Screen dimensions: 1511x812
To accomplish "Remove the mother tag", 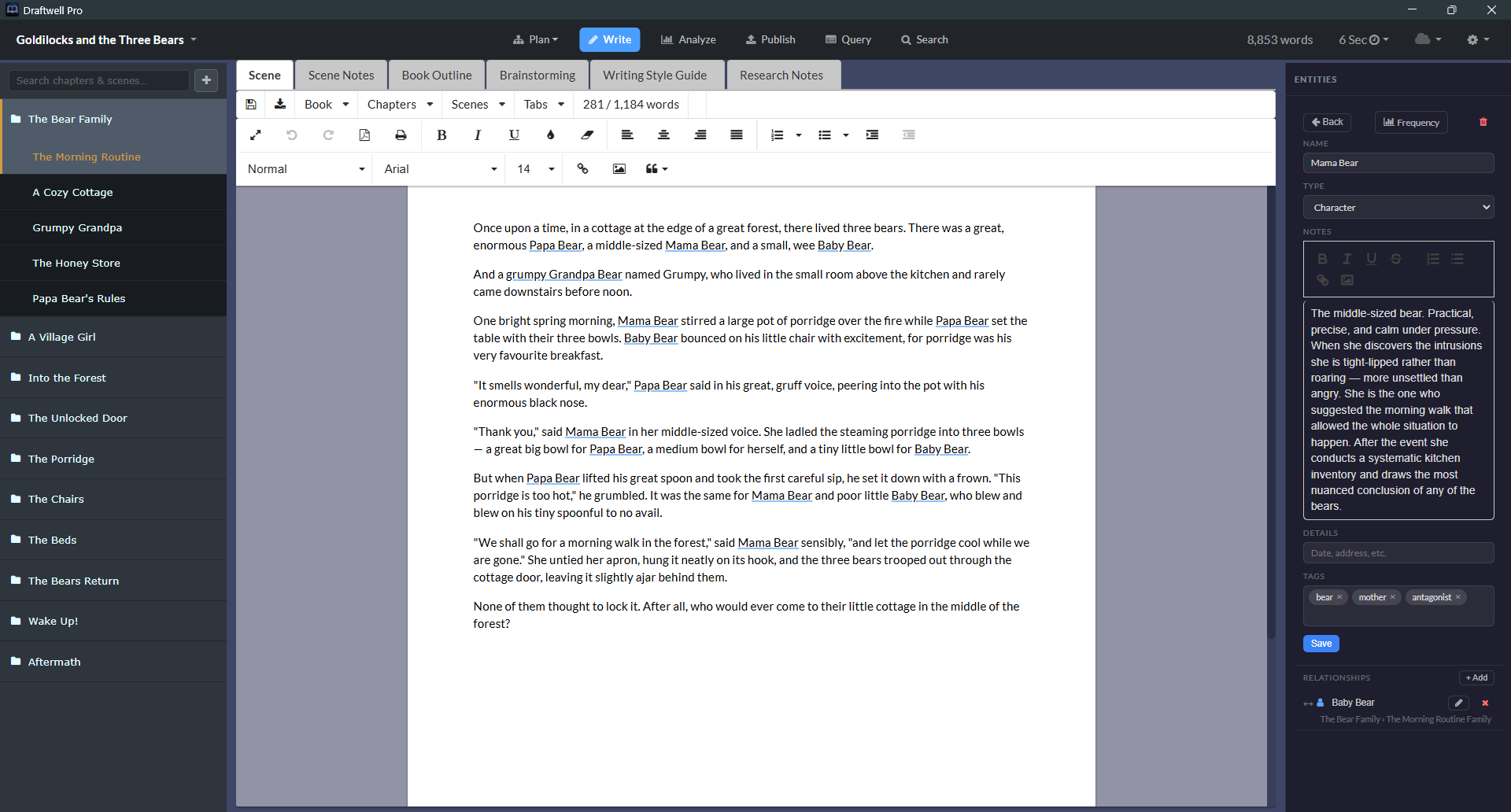I will coord(1393,597).
